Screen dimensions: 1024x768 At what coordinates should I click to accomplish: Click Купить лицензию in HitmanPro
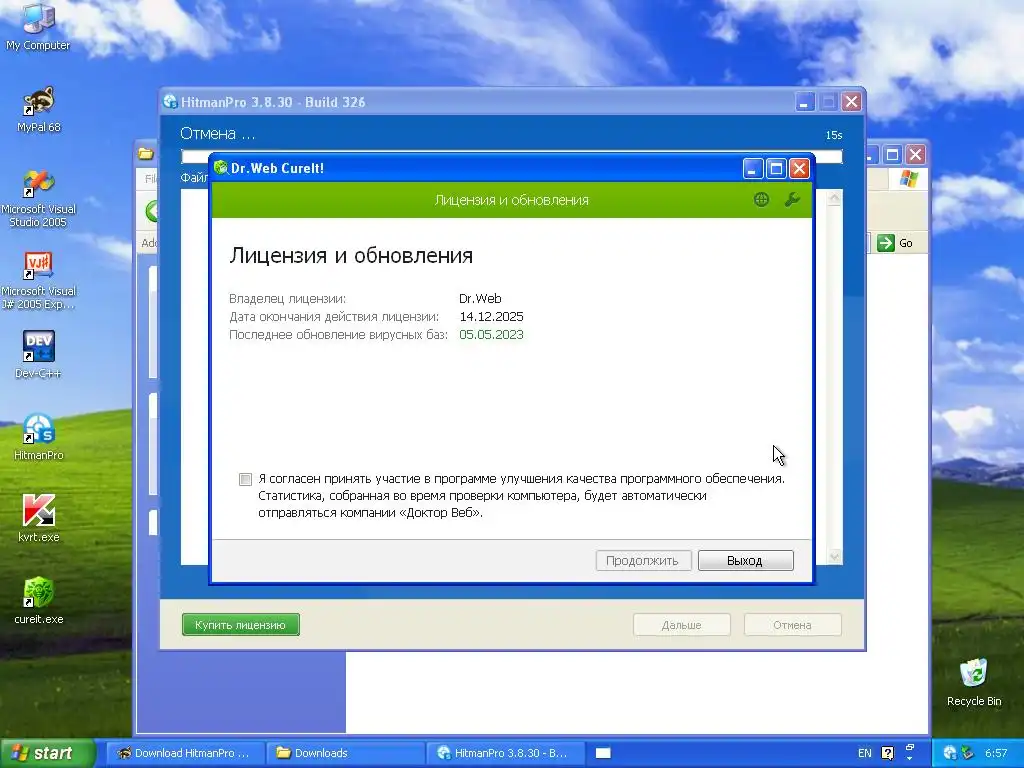tap(240, 624)
